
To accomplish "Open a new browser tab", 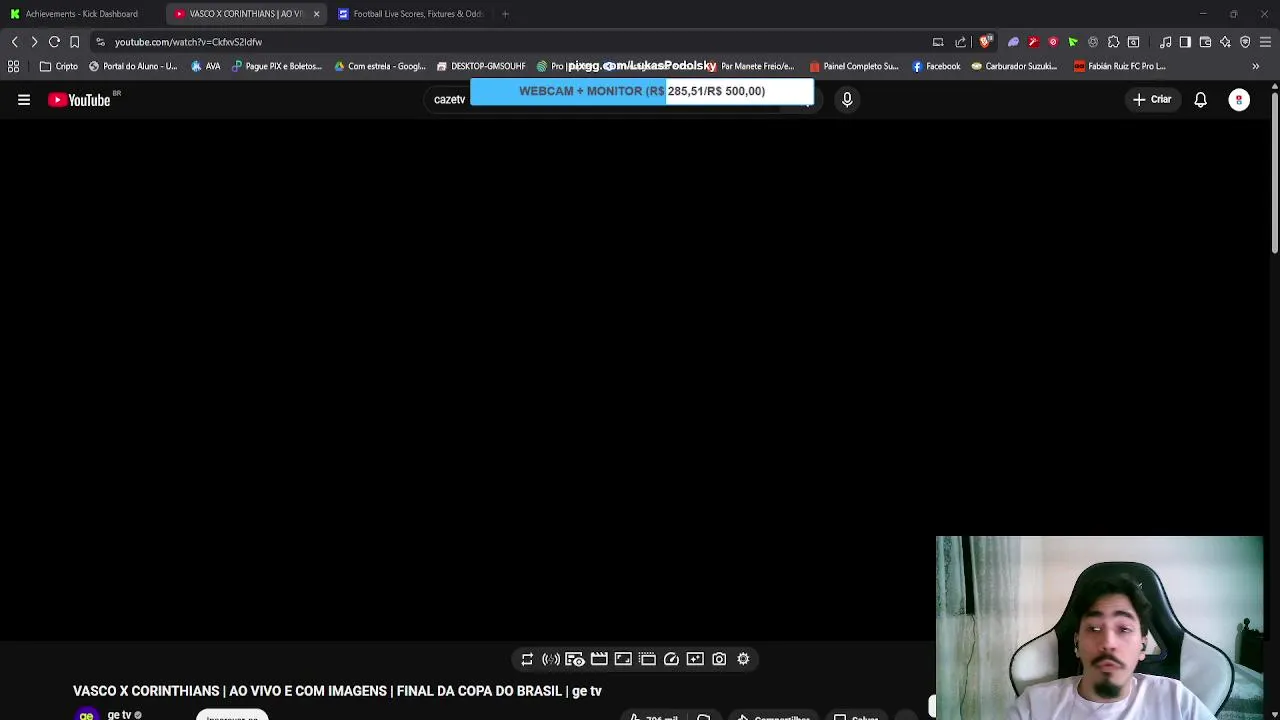I will click(x=505, y=14).
